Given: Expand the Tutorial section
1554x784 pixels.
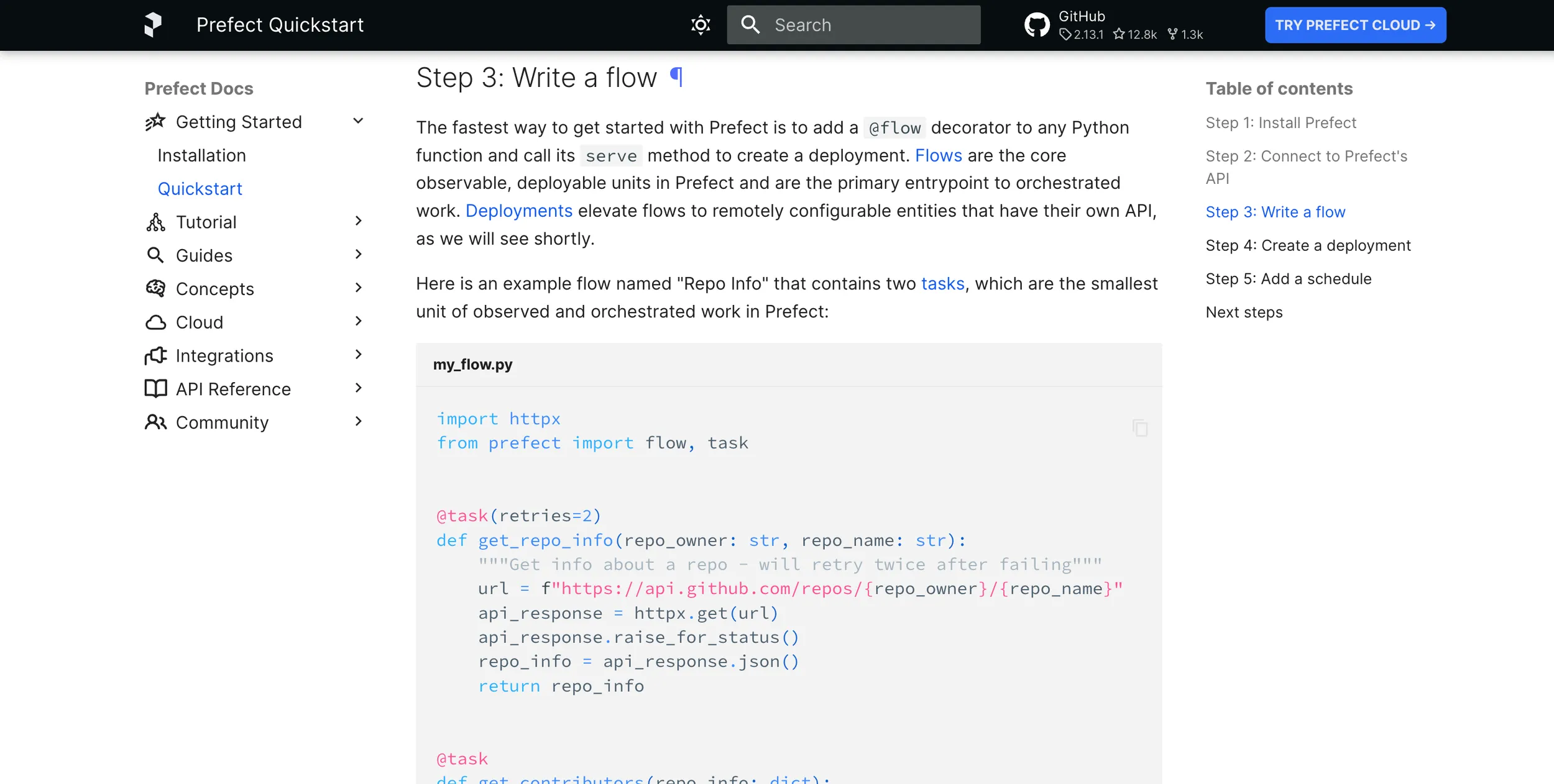Looking at the screenshot, I should (x=358, y=221).
